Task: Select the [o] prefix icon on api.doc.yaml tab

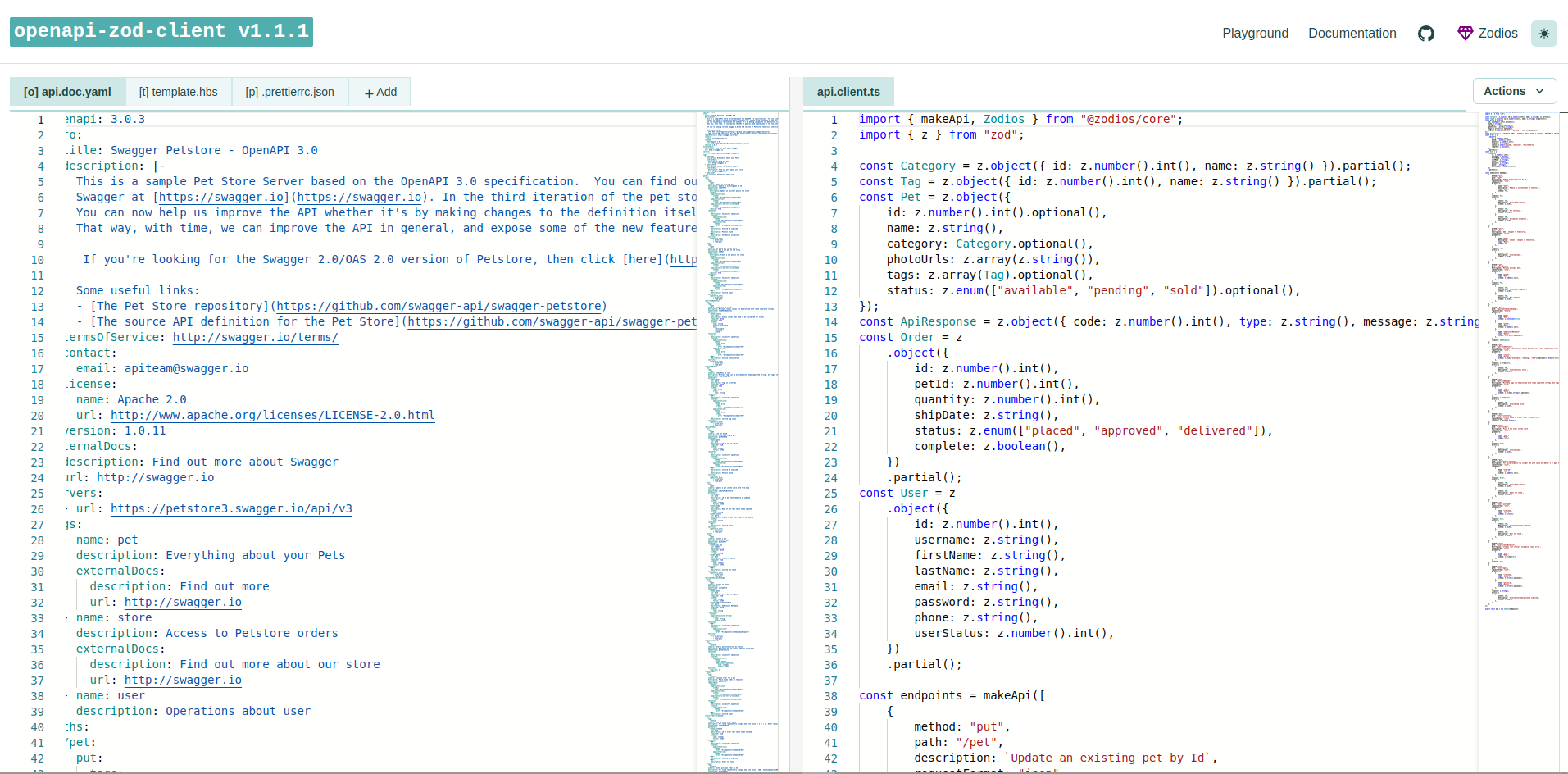Action: pos(30,91)
